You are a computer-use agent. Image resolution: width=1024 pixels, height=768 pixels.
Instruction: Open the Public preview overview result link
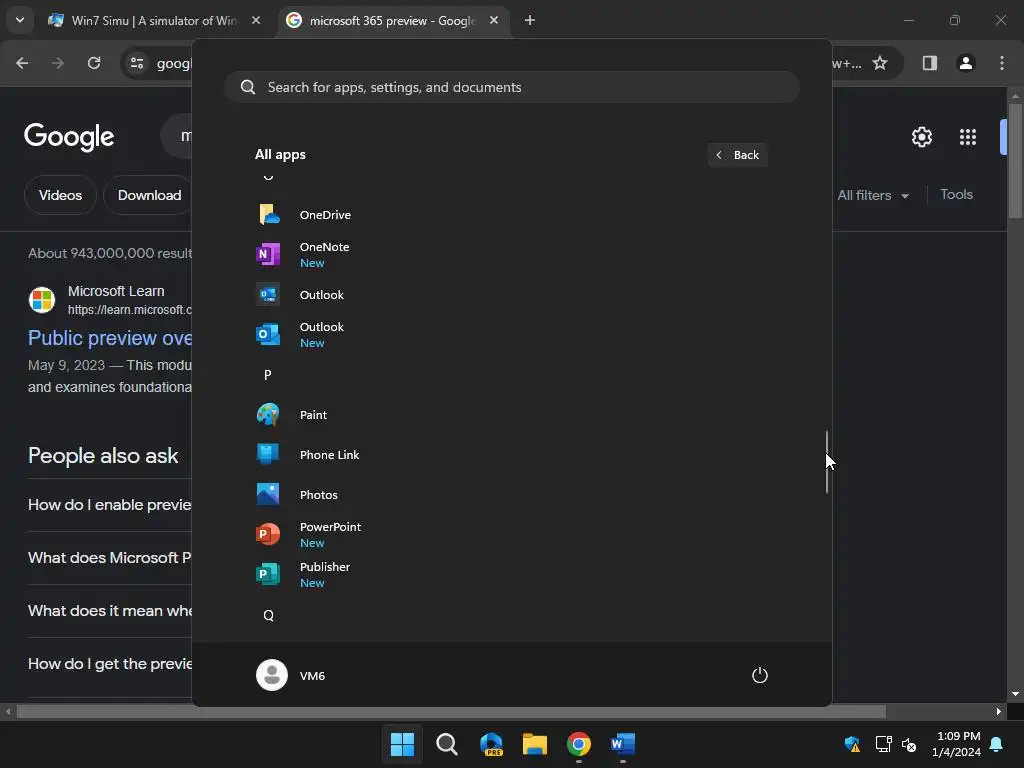[110, 338]
